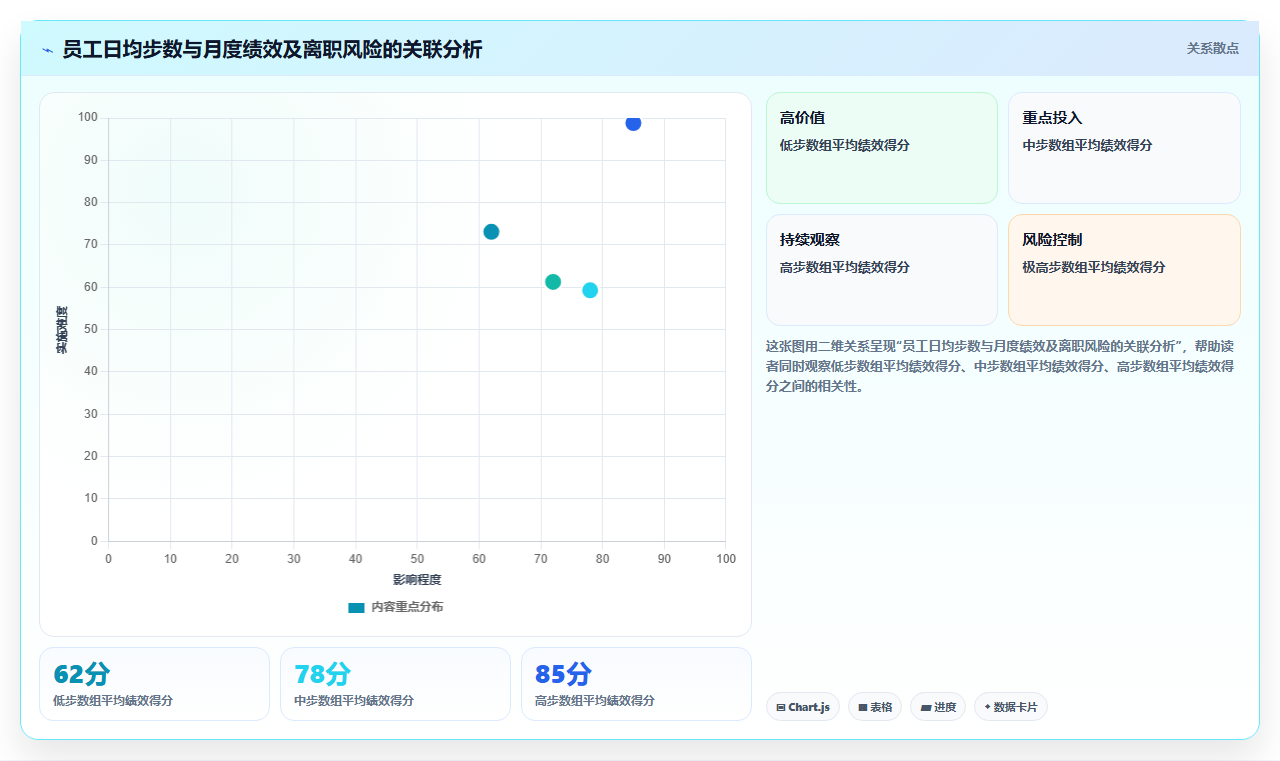This screenshot has height=761, width=1280.
Task: Click the 表格 tag chip
Action: coord(875,707)
